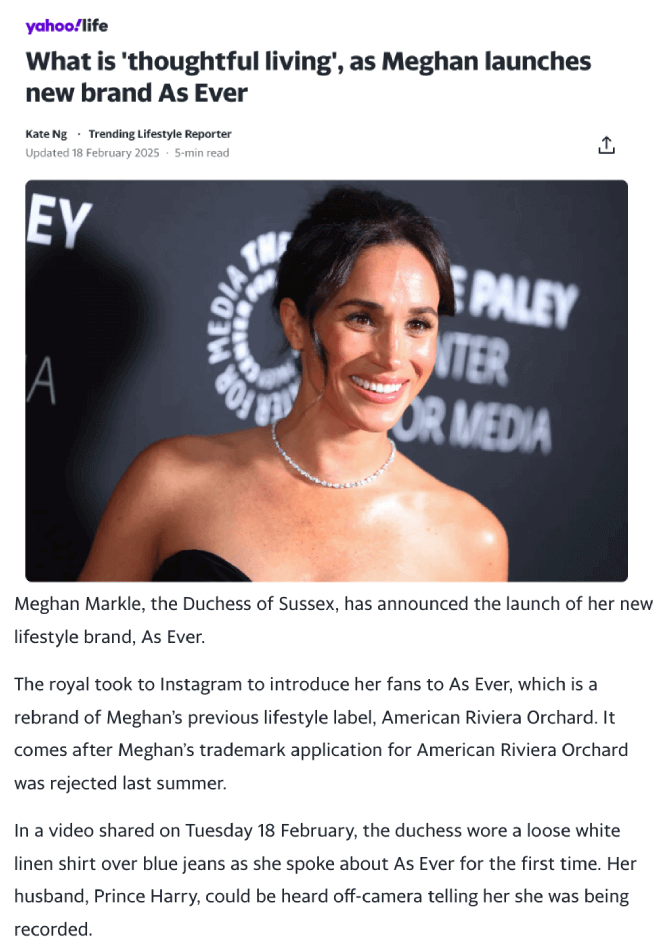Viewport: 657px width, 950px height.
Task: Click the 'new brand As Ever' headline line
Action: coord(136,93)
